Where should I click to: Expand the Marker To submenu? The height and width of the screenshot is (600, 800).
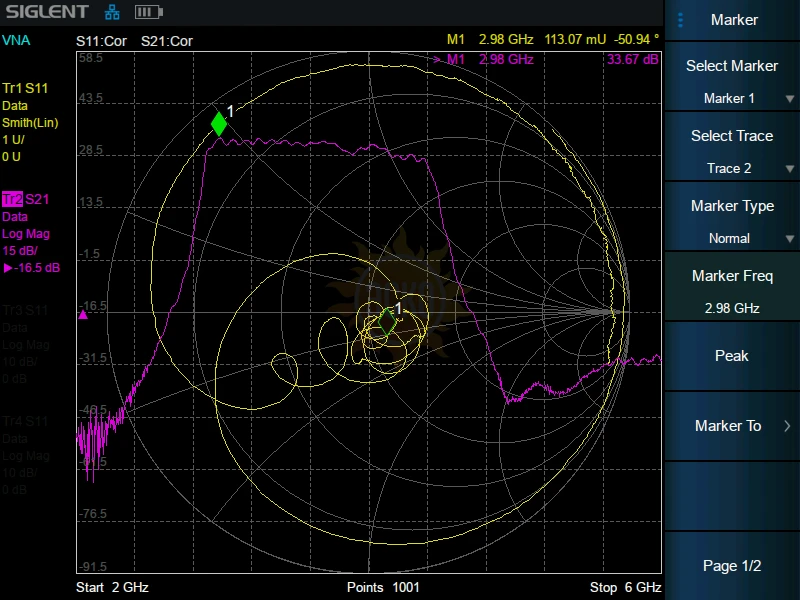pyautogui.click(x=732, y=426)
